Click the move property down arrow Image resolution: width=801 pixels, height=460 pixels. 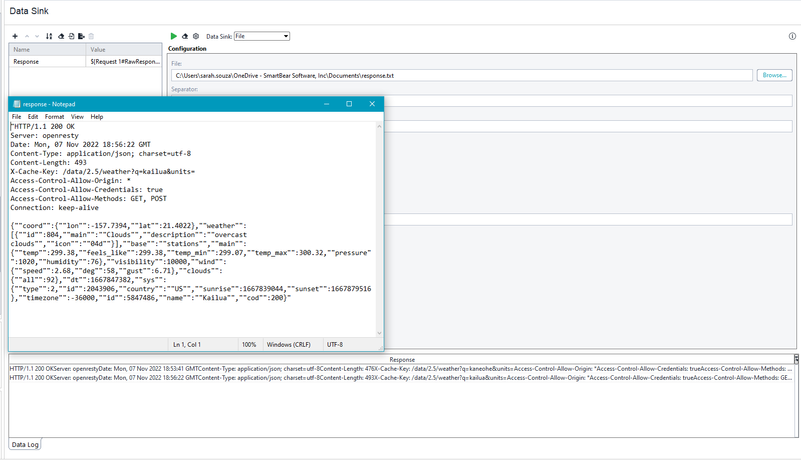[38, 36]
